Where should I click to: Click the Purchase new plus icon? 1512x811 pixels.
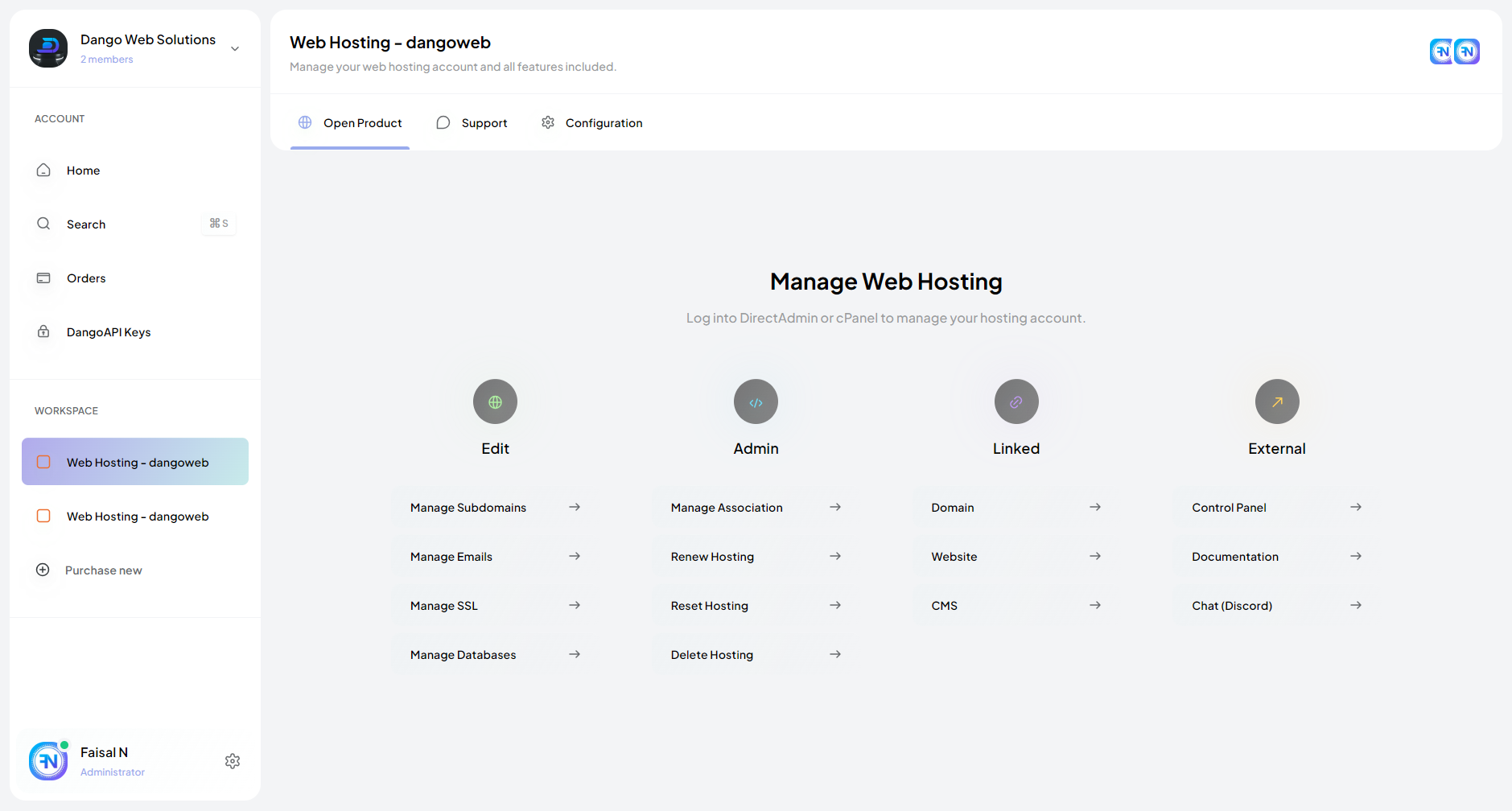point(43,570)
